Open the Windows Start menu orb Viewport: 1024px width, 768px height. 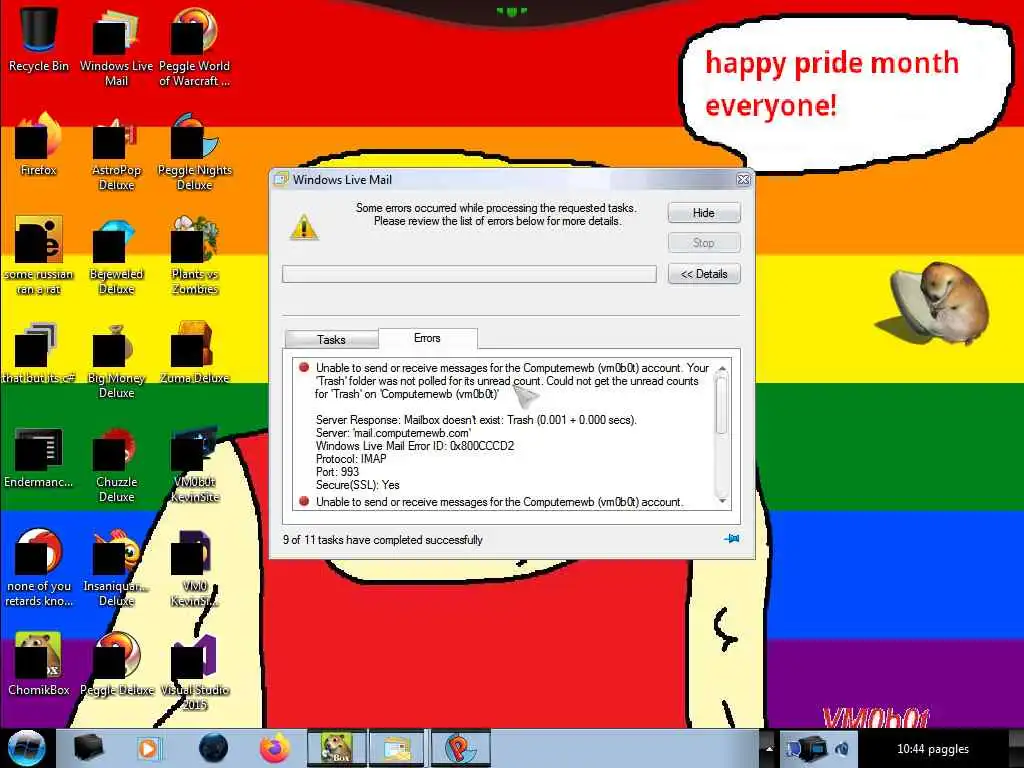[27, 748]
